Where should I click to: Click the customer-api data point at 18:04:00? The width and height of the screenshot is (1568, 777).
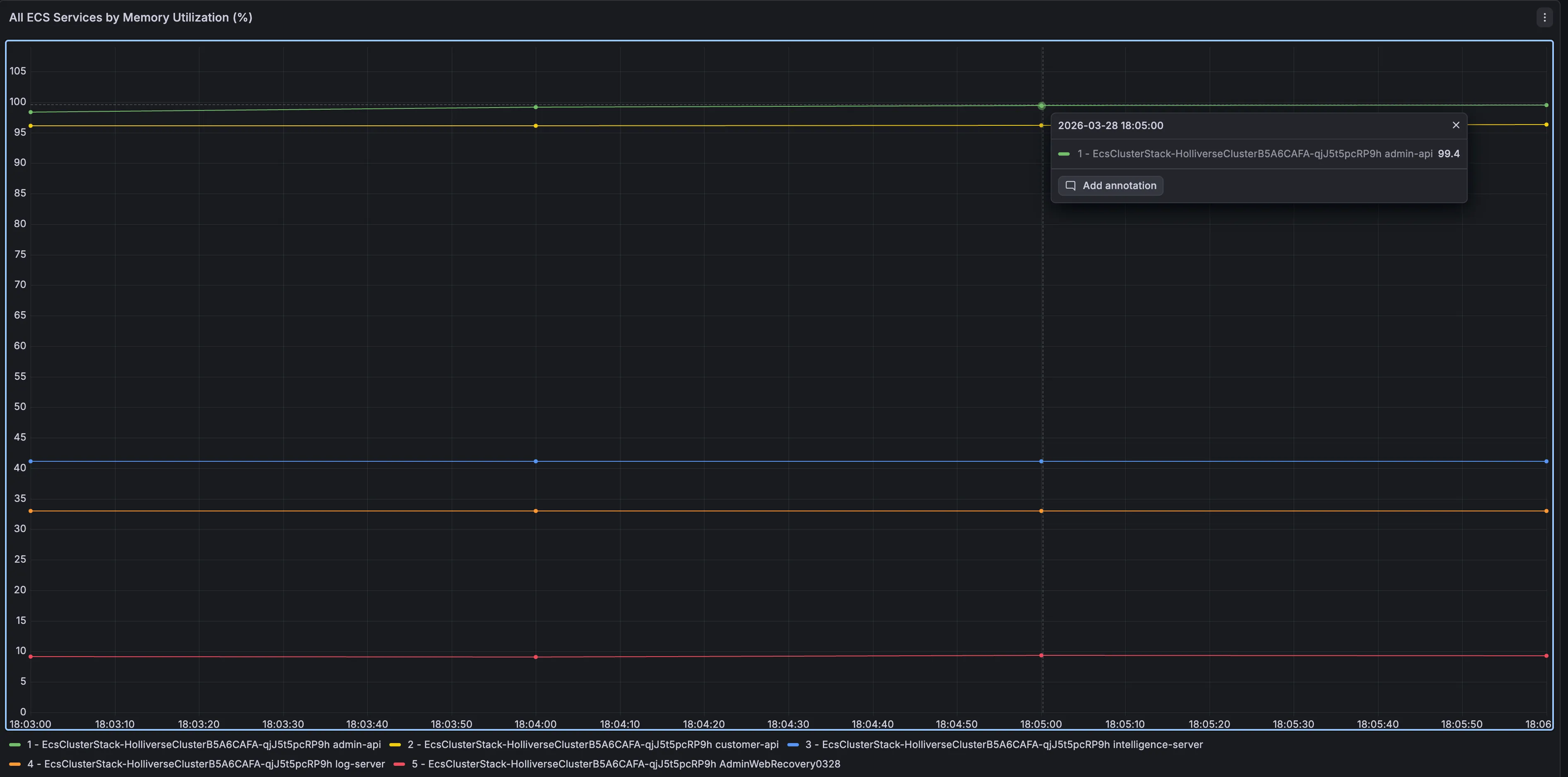(x=536, y=126)
